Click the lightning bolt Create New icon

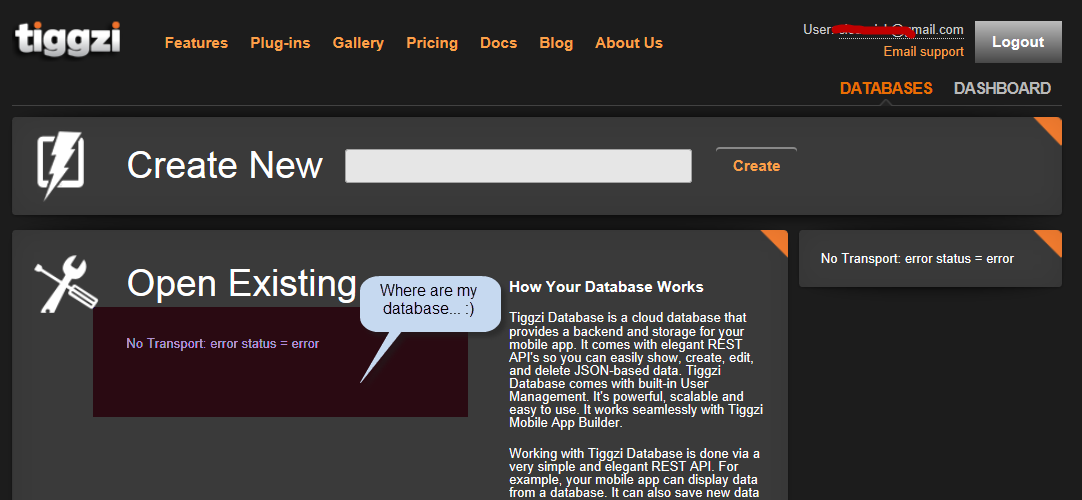(x=60, y=164)
